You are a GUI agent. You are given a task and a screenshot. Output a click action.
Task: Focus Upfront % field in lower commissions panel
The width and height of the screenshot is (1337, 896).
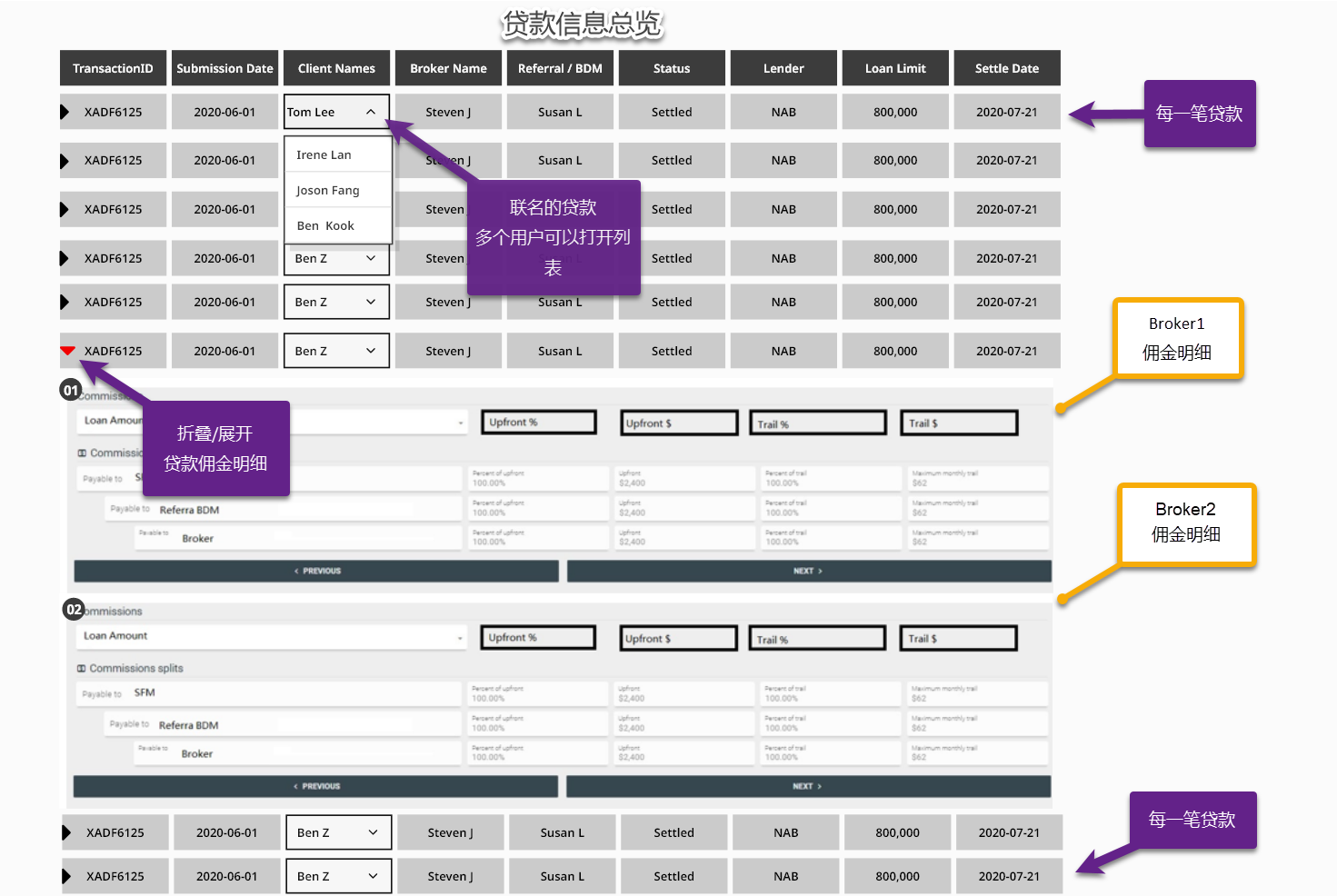coord(538,638)
